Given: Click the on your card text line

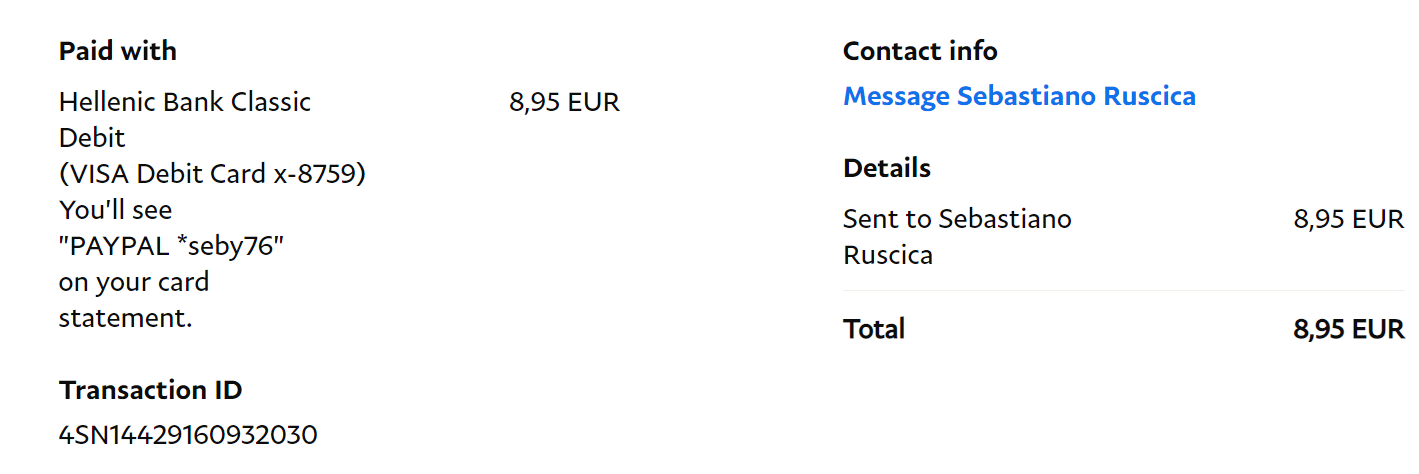Looking at the screenshot, I should coord(134,282).
